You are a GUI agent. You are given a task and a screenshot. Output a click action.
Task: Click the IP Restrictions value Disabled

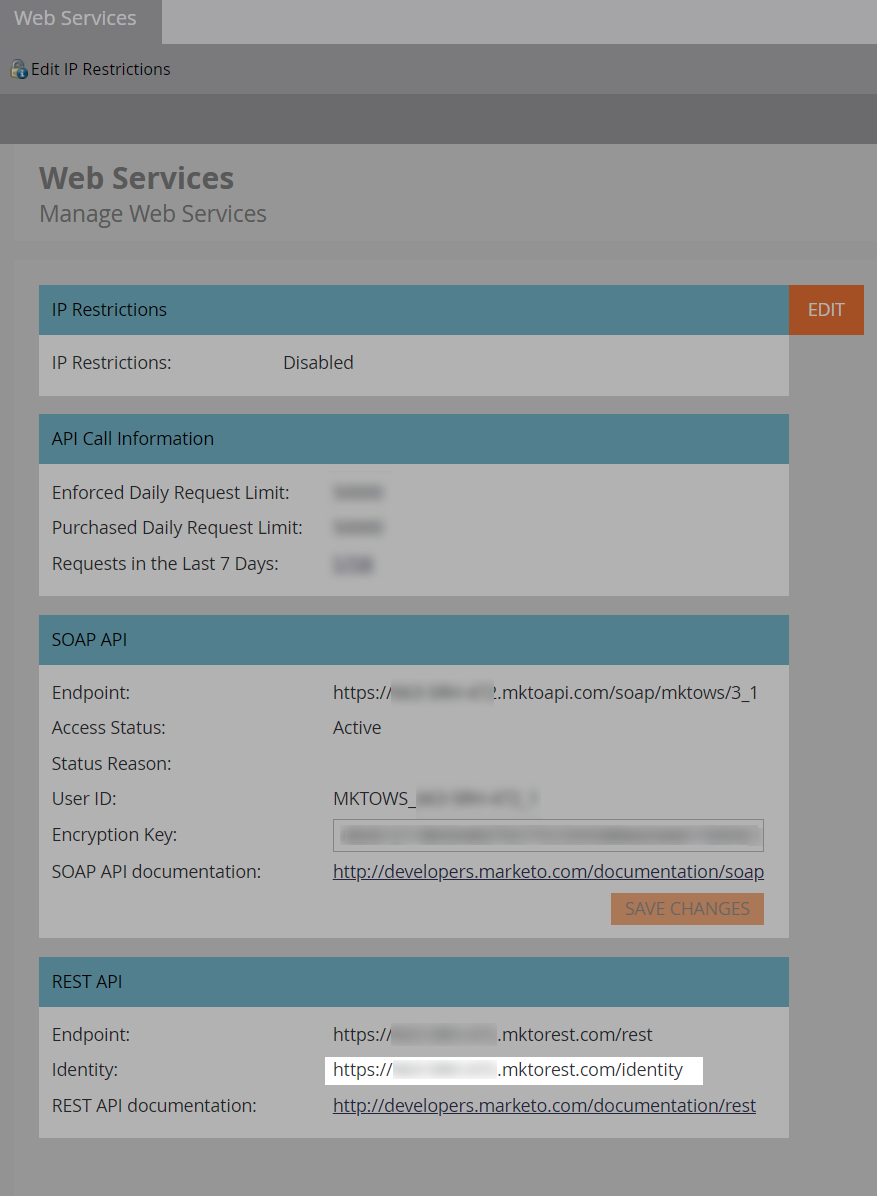[318, 362]
